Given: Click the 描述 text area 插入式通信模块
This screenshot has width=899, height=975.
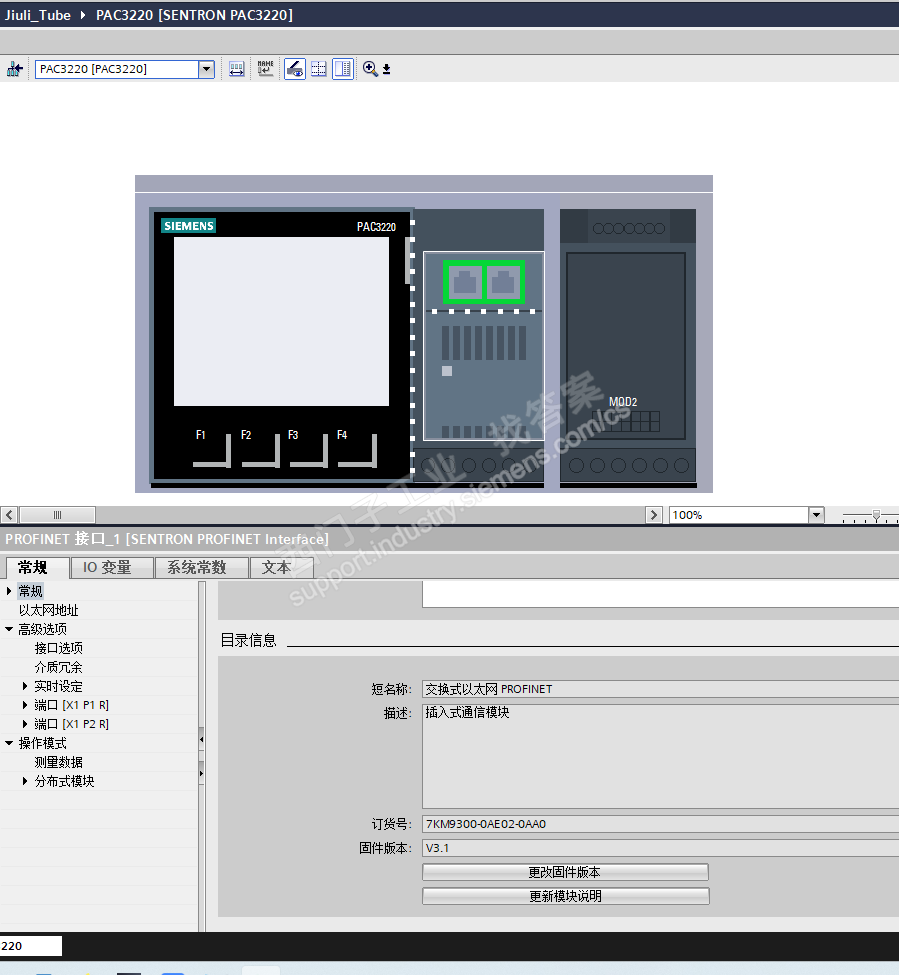Looking at the screenshot, I should click(x=660, y=756).
